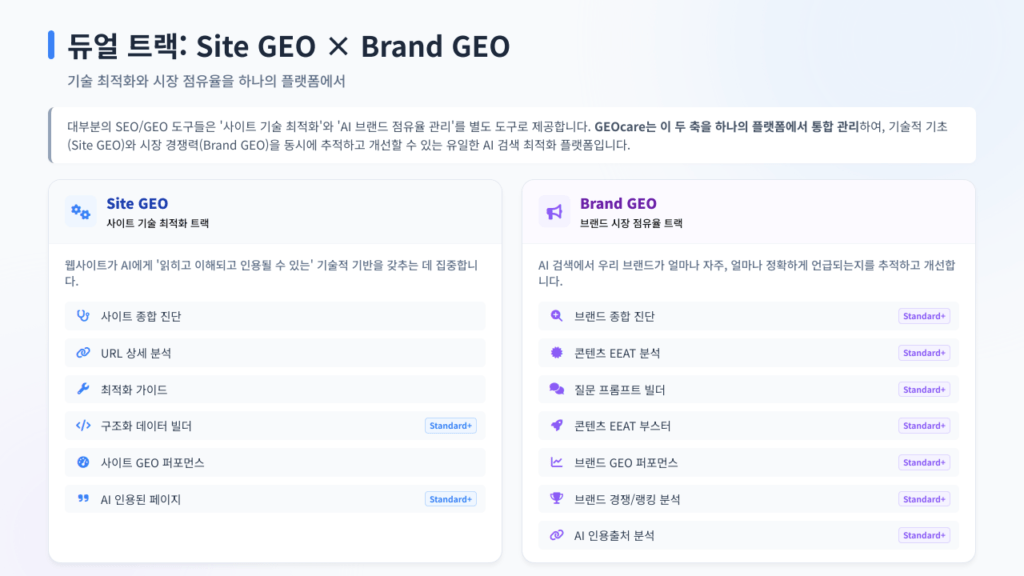Open the 사이트 GEO 퍼포먼스 menu item
The height and width of the screenshot is (576, 1024).
[150, 462]
